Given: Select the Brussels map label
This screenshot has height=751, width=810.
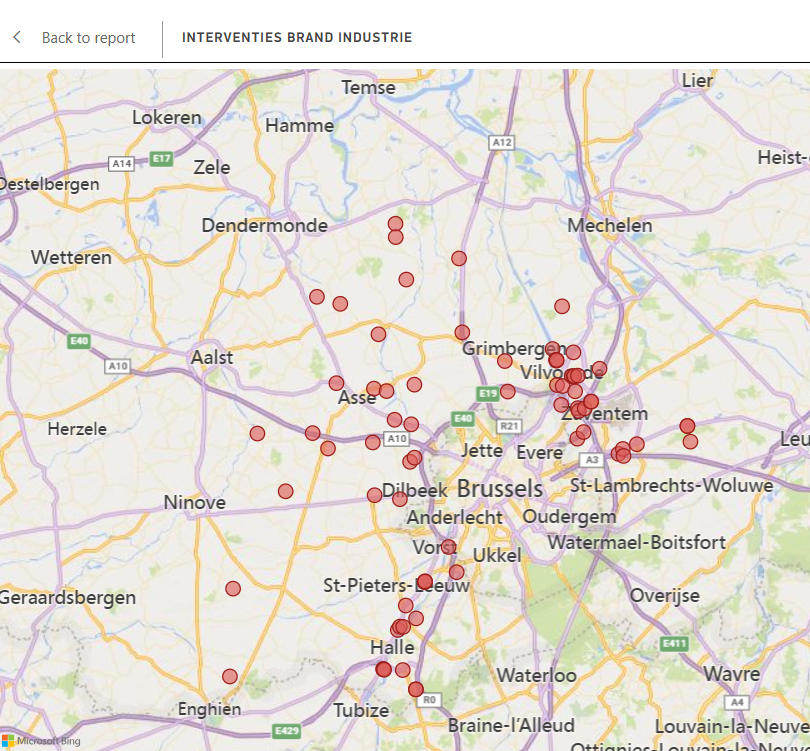Looking at the screenshot, I should coord(500,488).
